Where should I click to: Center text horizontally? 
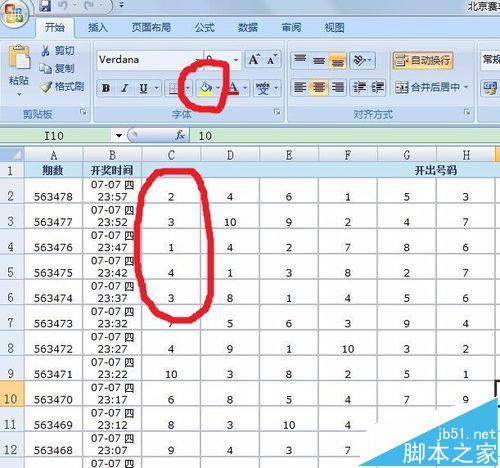319,87
